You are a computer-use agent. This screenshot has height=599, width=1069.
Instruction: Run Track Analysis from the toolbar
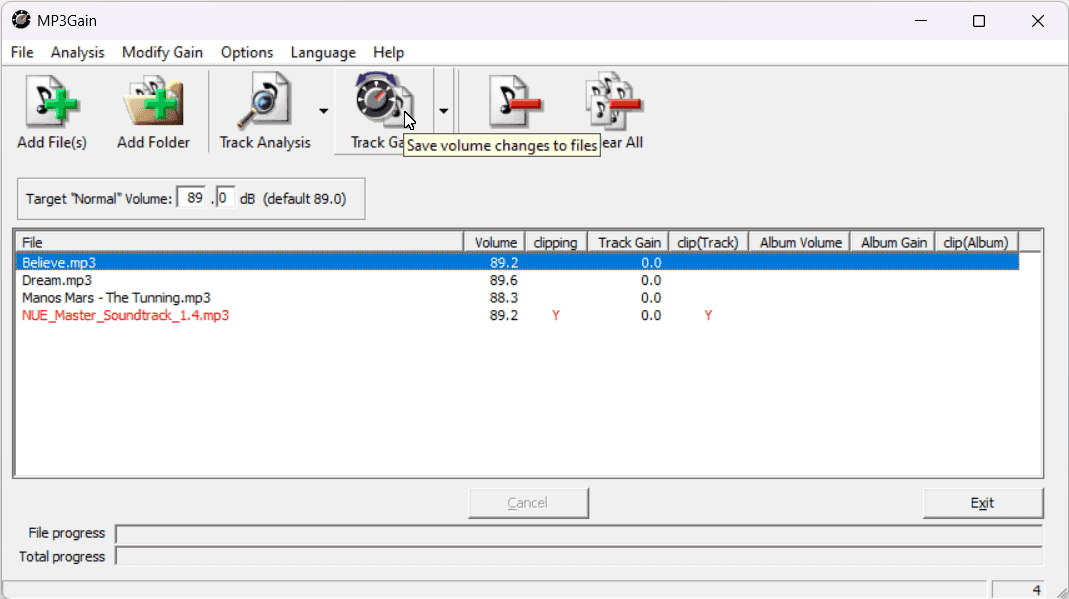tap(265, 110)
